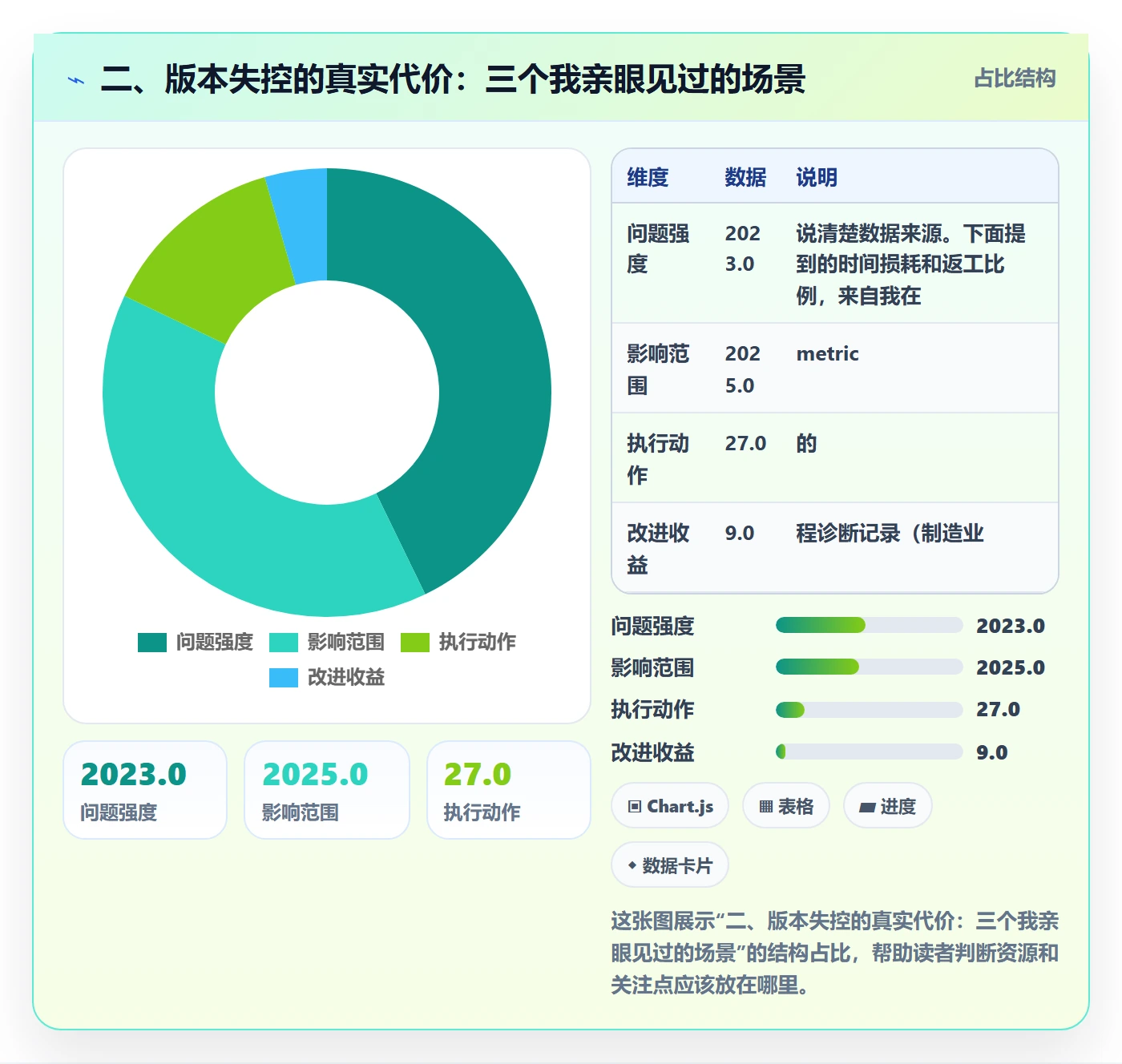The width and height of the screenshot is (1122, 1064).
Task: Click the section title 二、版本失控的真实代价
Action: click(453, 79)
